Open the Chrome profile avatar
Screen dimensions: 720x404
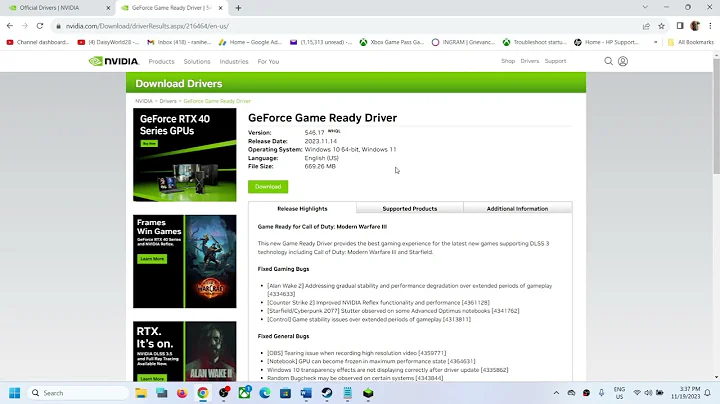tap(695, 26)
